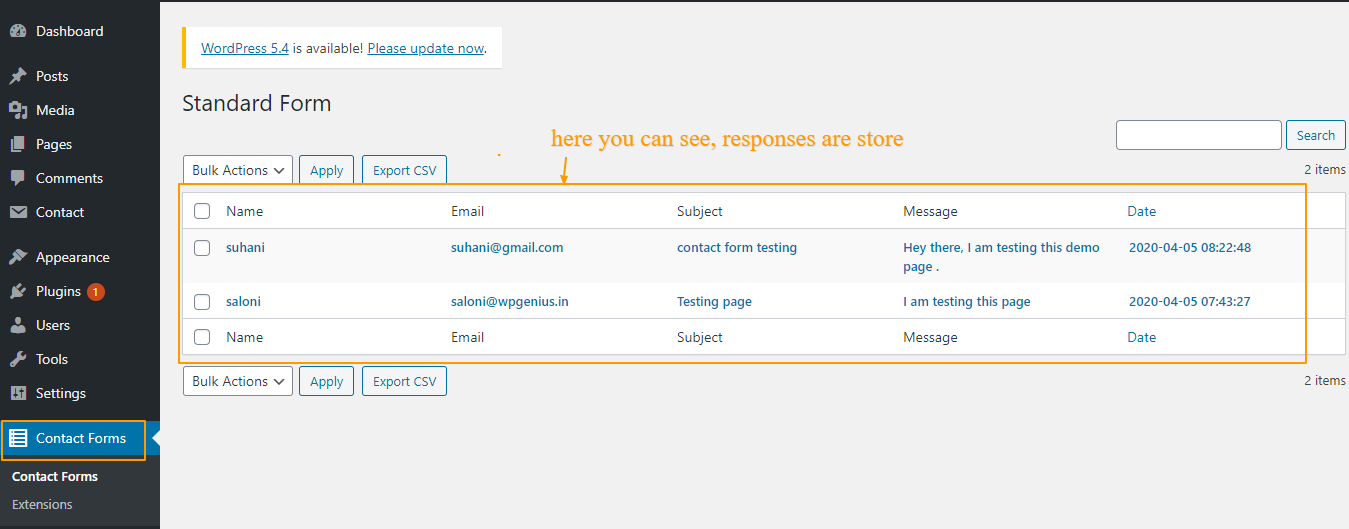Check the select-all box in table header
Screen dimensions: 1349x529
point(202,211)
